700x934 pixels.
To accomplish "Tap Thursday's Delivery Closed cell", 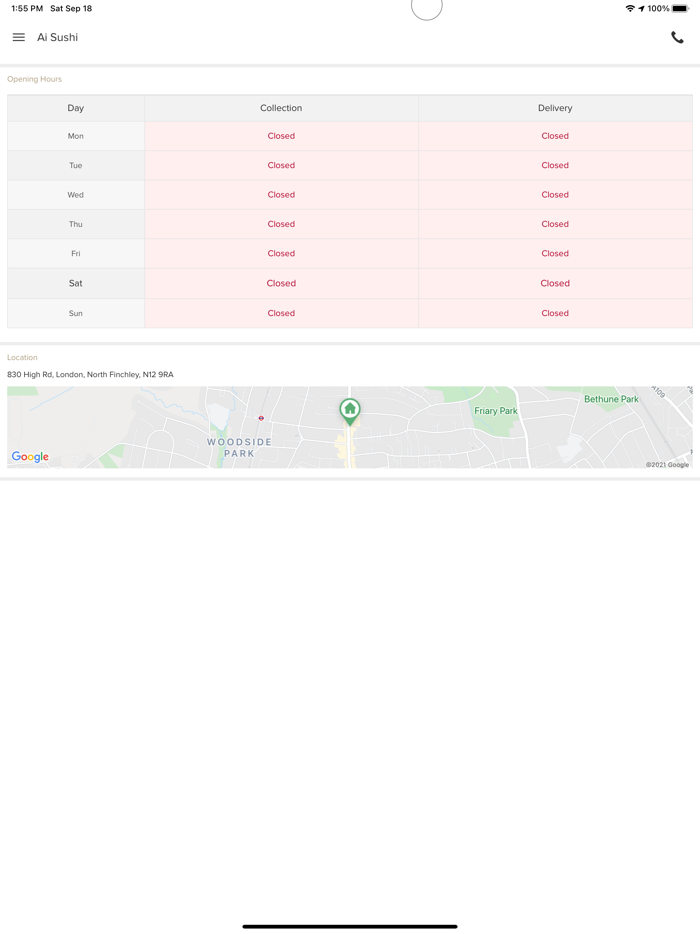I will click(x=555, y=224).
